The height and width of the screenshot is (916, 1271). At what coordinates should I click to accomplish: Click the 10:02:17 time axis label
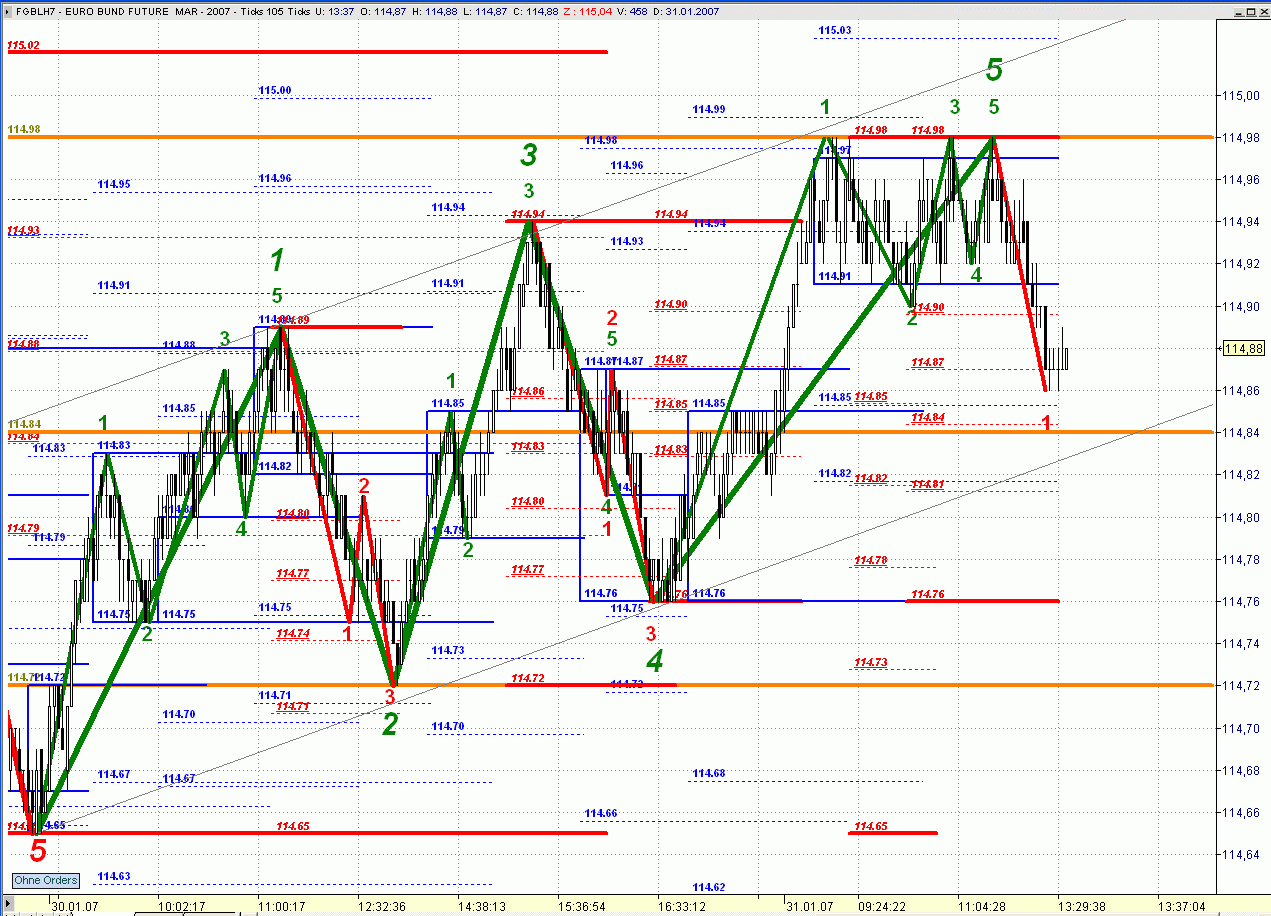[x=182, y=906]
